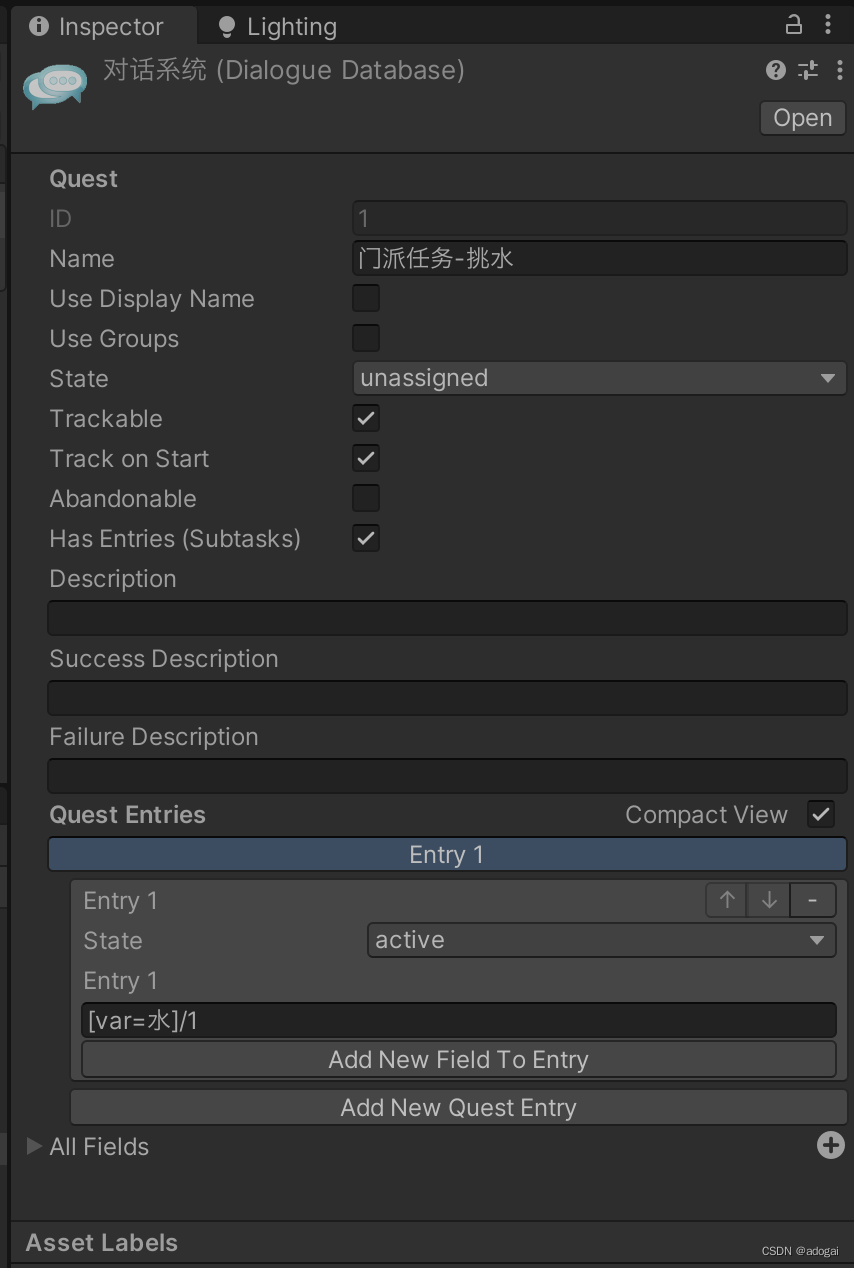This screenshot has height=1268, width=854.
Task: Enable the Abandonable checkbox
Action: pyautogui.click(x=365, y=498)
